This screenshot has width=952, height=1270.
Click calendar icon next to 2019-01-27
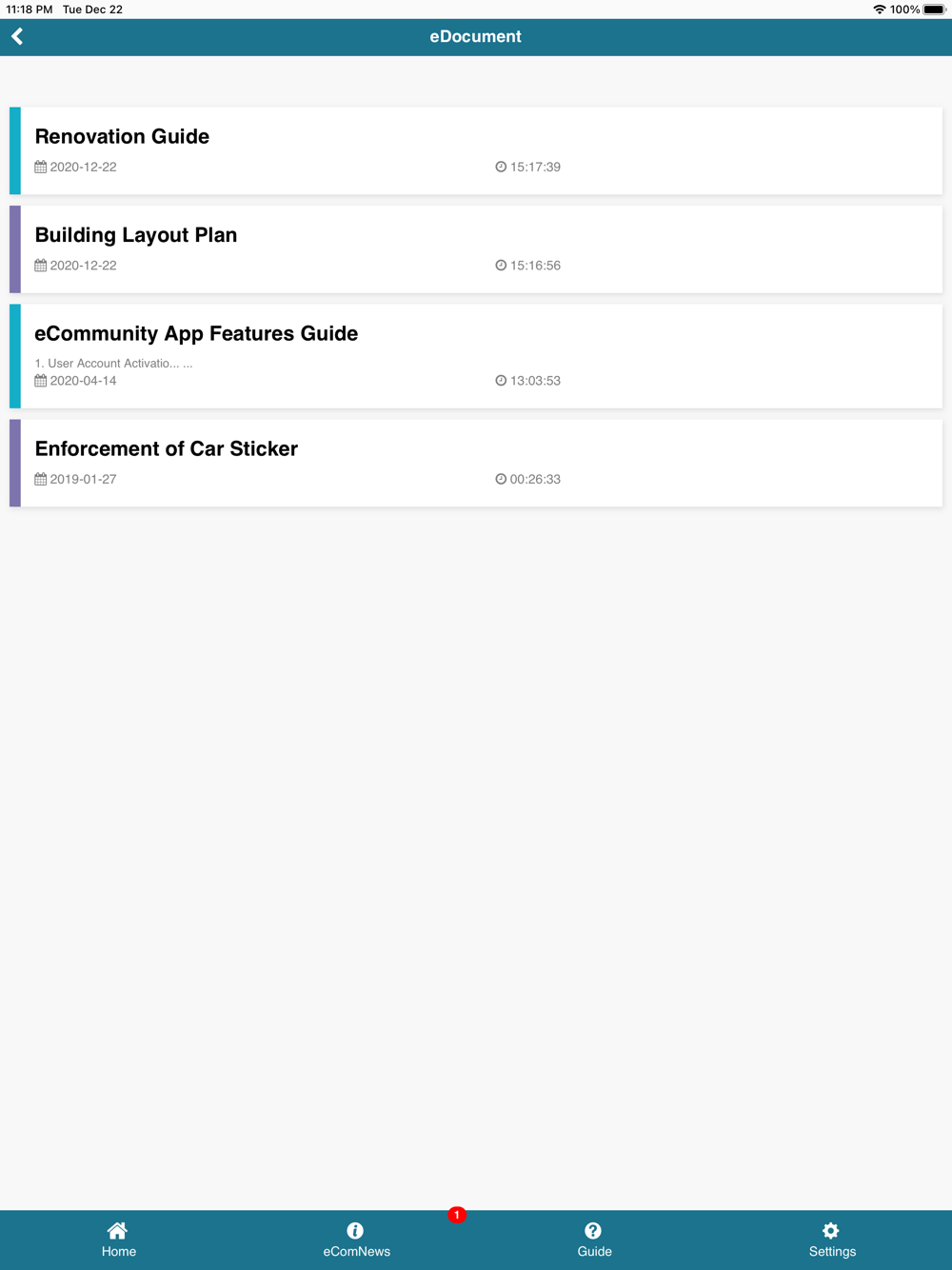[41, 479]
